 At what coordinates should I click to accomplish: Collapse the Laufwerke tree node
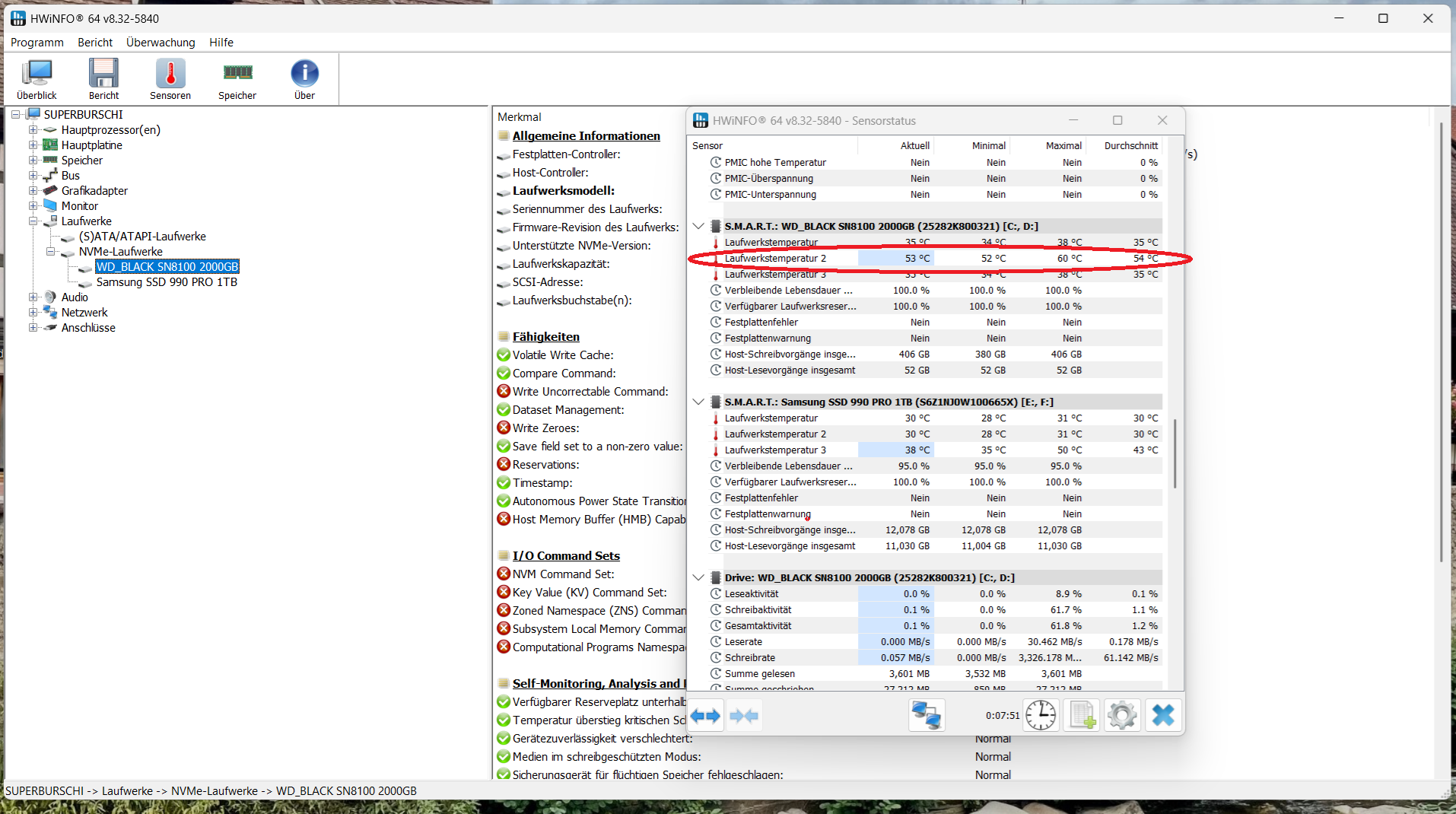click(33, 221)
